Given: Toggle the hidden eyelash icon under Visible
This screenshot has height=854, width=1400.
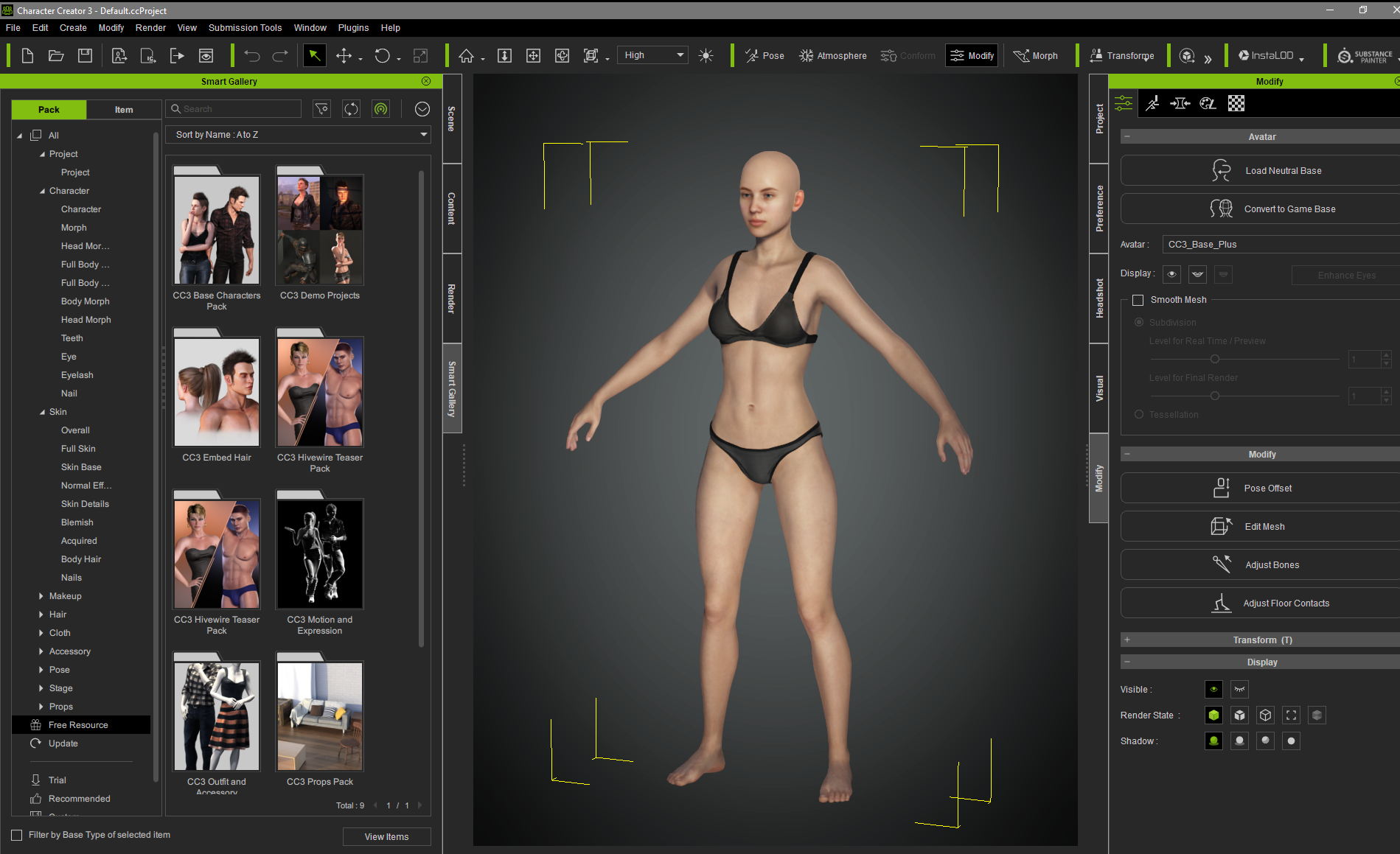Looking at the screenshot, I should pyautogui.click(x=1239, y=690).
